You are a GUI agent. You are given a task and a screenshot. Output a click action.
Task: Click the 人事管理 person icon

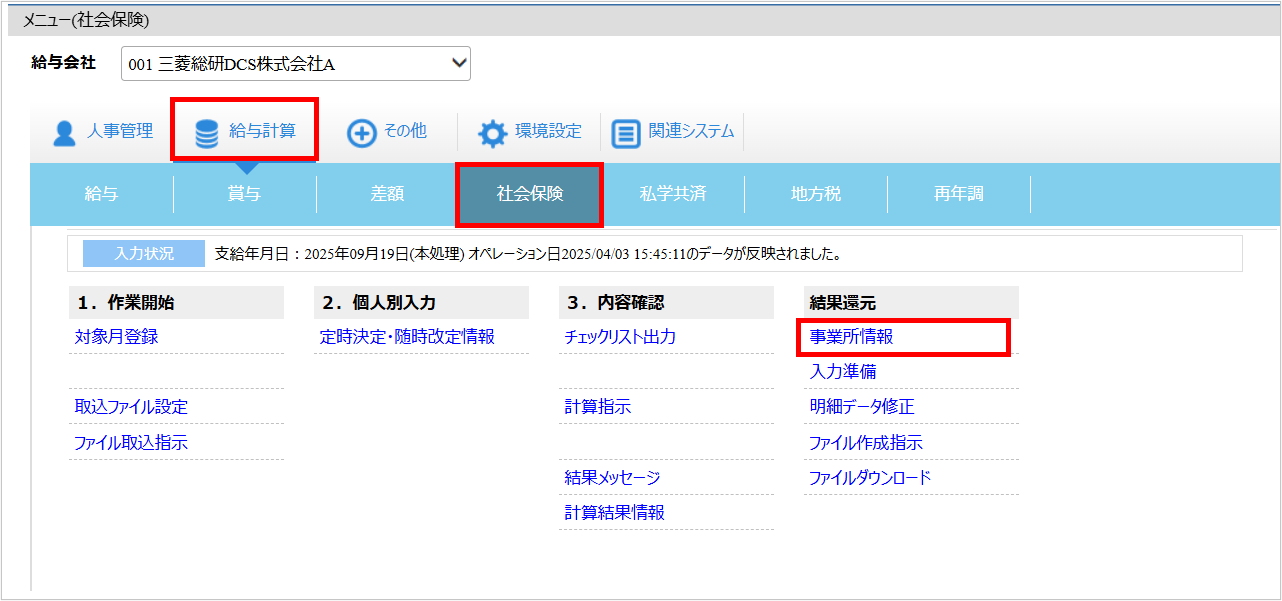[x=64, y=133]
